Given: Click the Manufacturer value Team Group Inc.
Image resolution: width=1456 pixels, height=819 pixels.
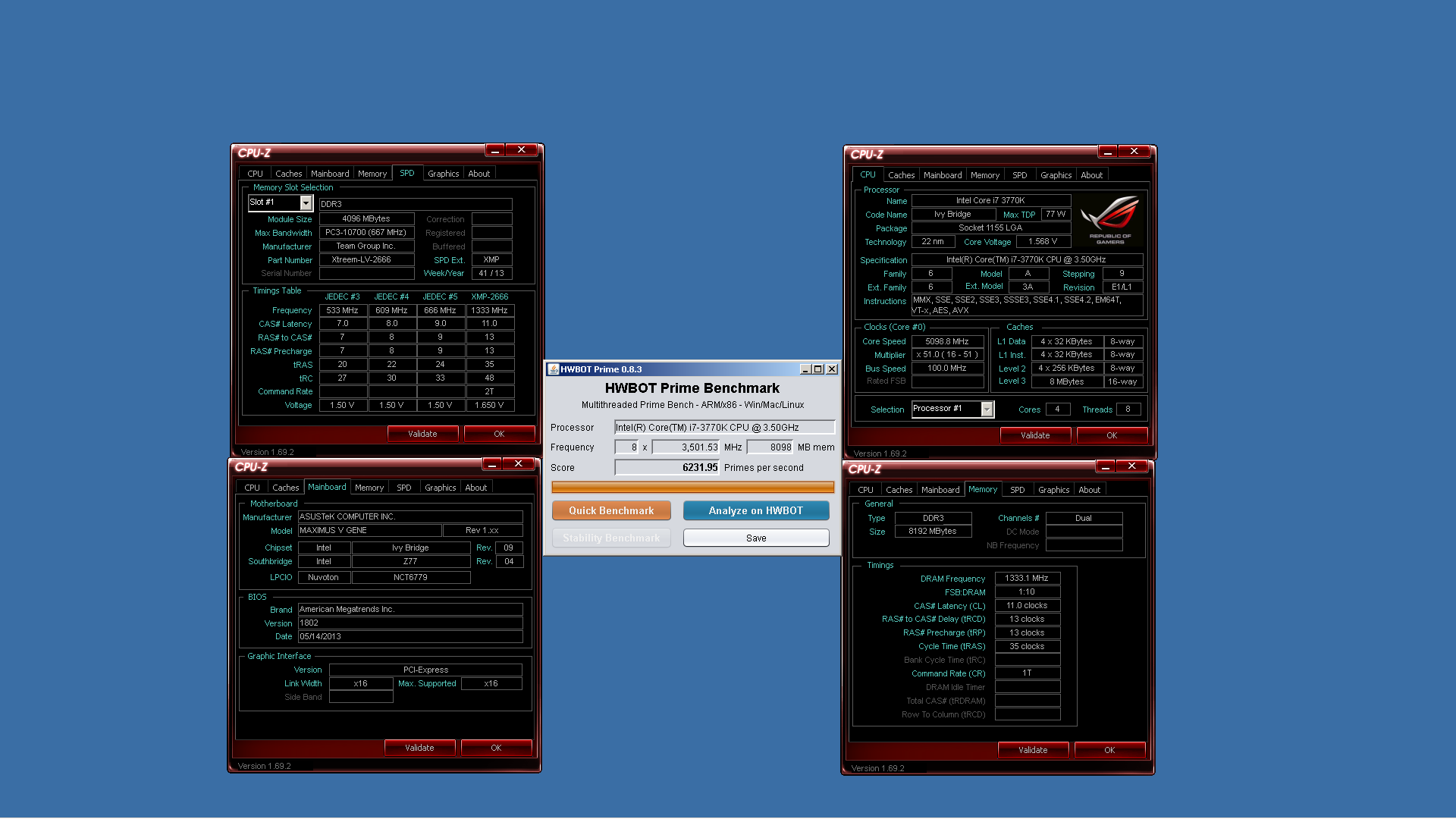Looking at the screenshot, I should pyautogui.click(x=366, y=246).
